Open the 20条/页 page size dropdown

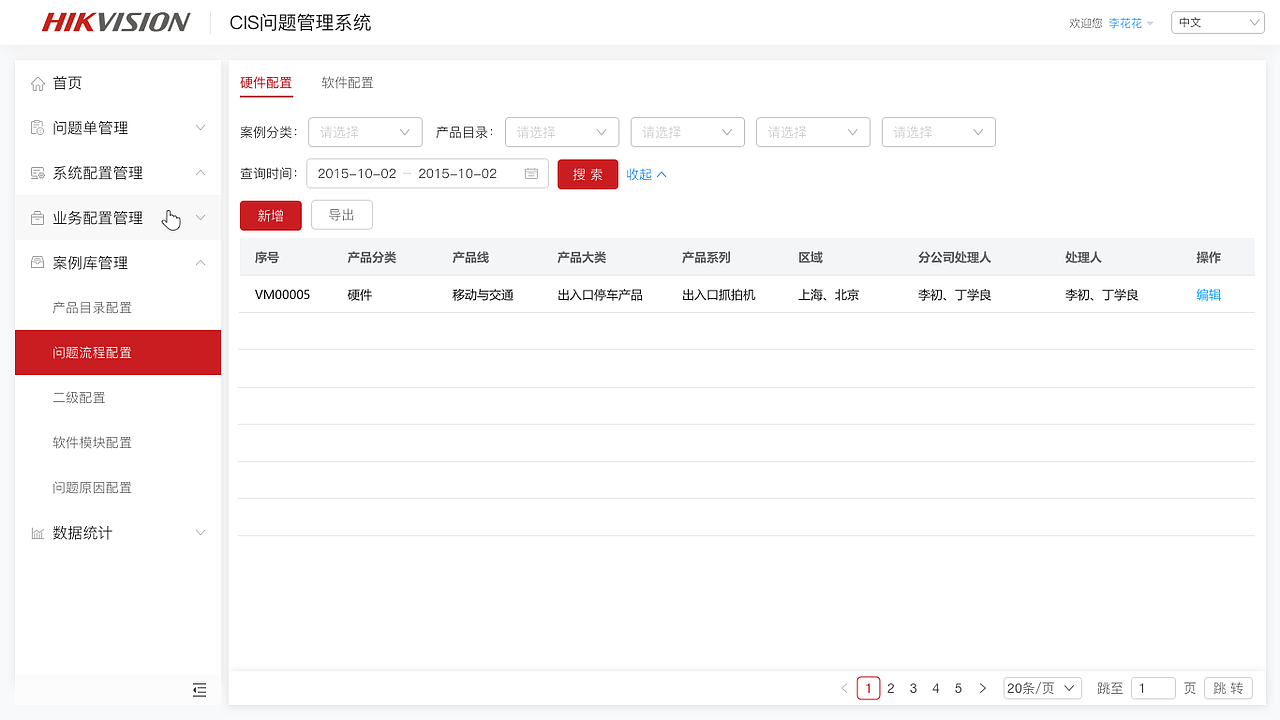tap(1042, 688)
